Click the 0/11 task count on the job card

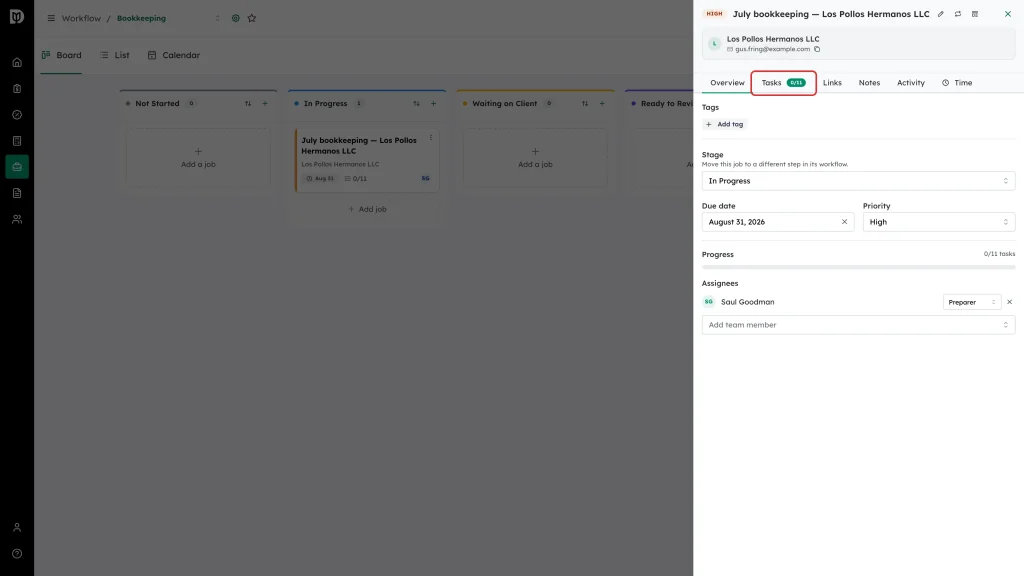[356, 178]
